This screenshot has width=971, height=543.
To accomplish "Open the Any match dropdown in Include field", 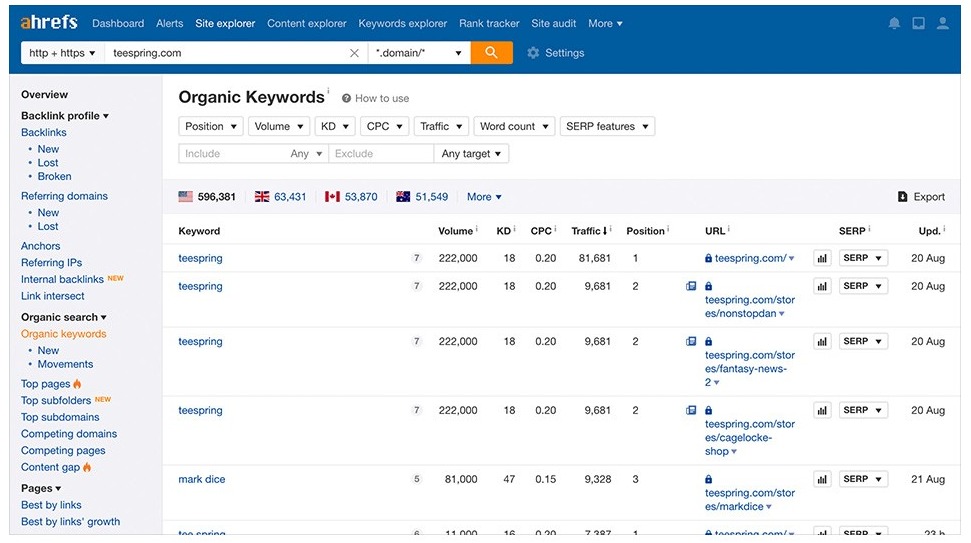I will click(x=307, y=154).
